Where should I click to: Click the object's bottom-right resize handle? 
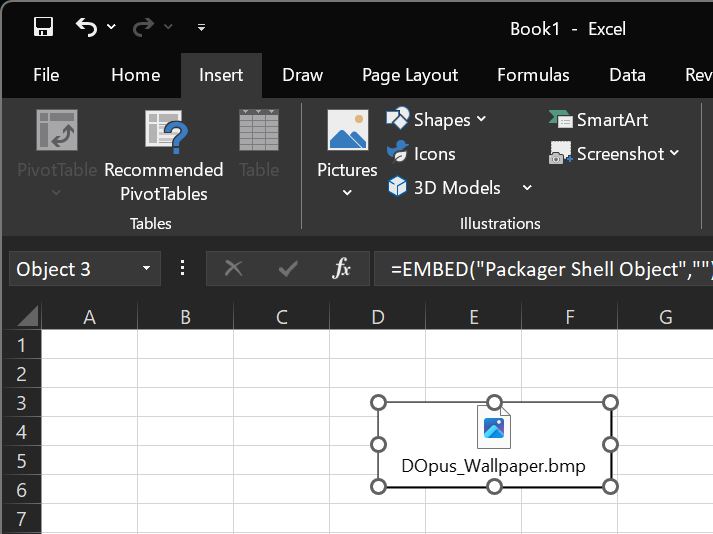tap(610, 487)
